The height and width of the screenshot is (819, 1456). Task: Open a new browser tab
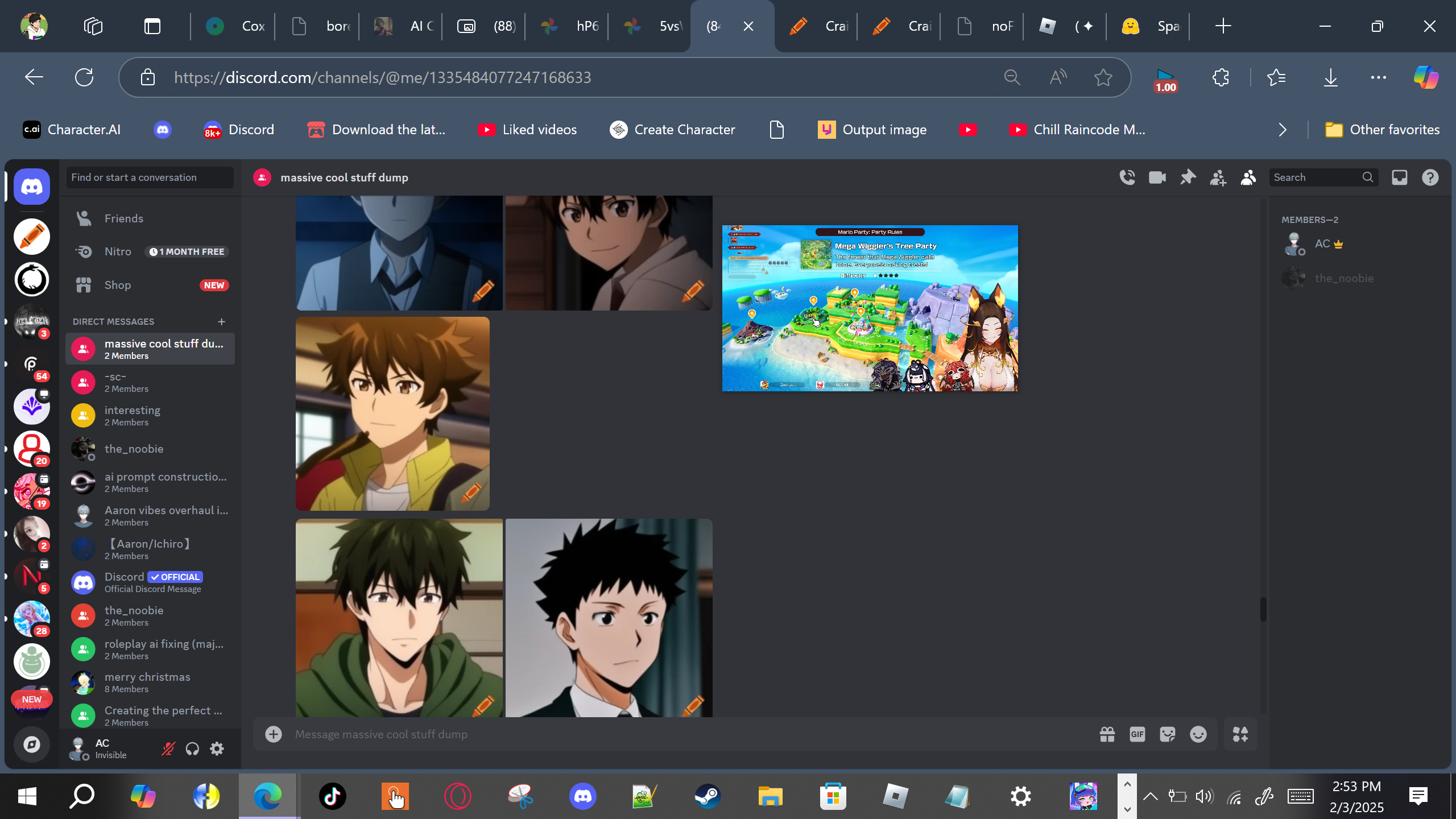1223,26
